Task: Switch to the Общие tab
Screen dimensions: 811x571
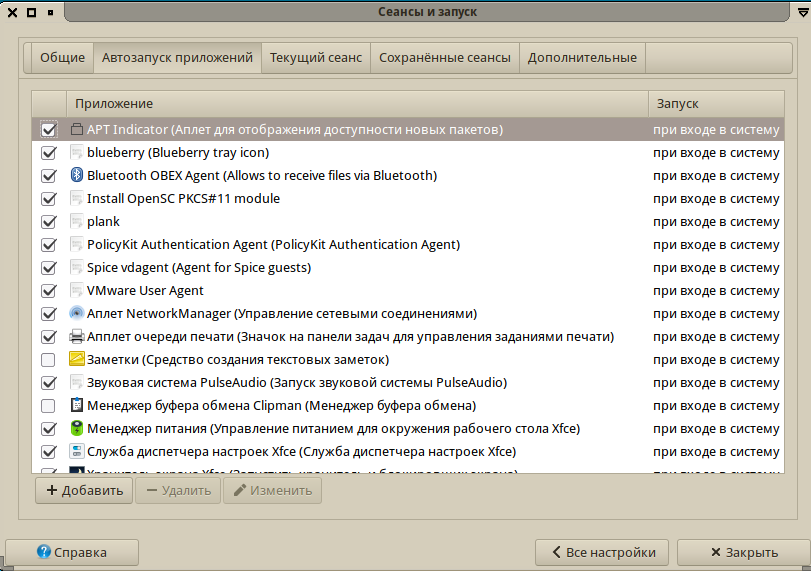Action: (x=63, y=57)
